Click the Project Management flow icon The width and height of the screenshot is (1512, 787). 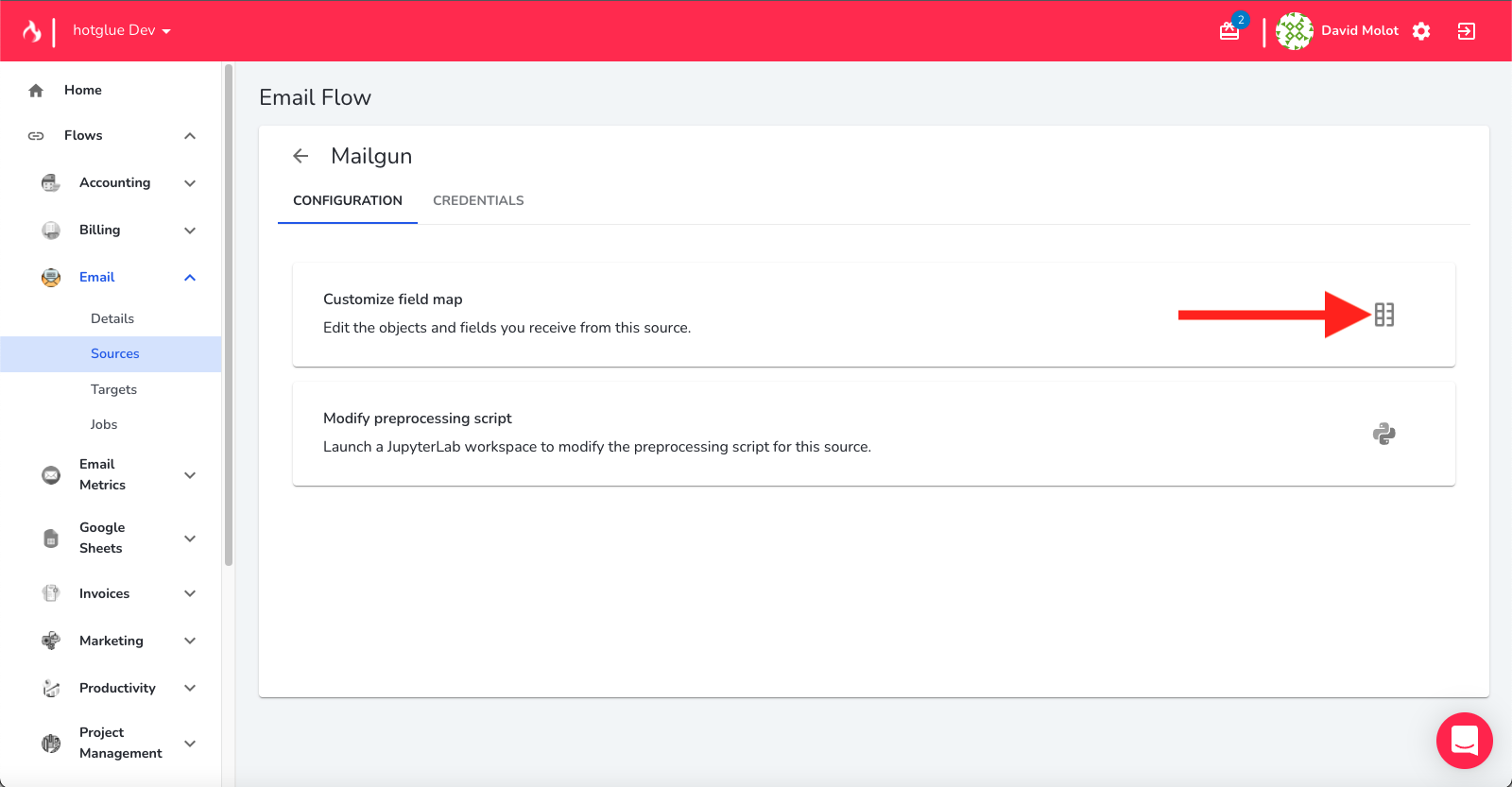(51, 744)
